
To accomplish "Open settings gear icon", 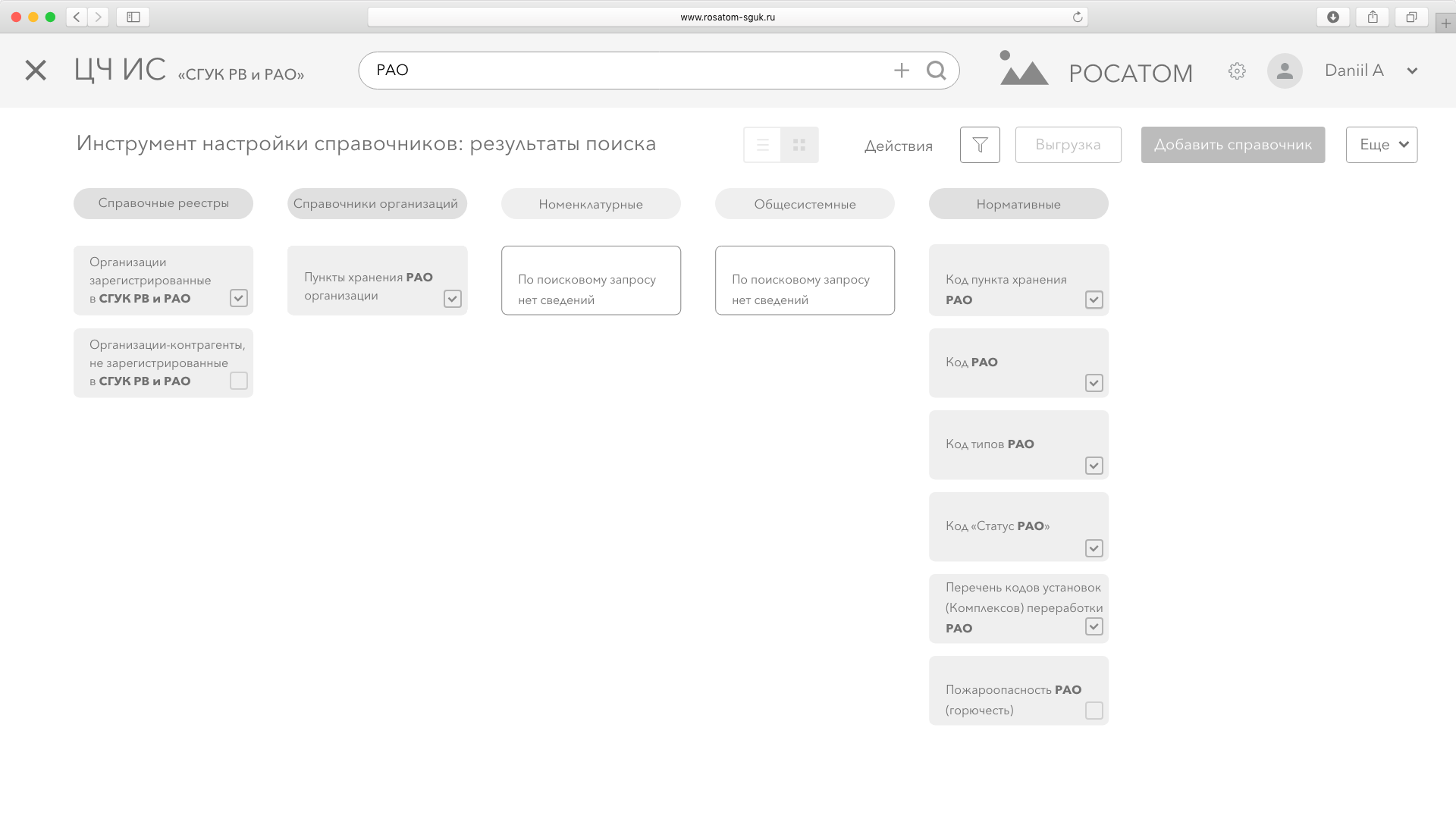I will (1237, 71).
